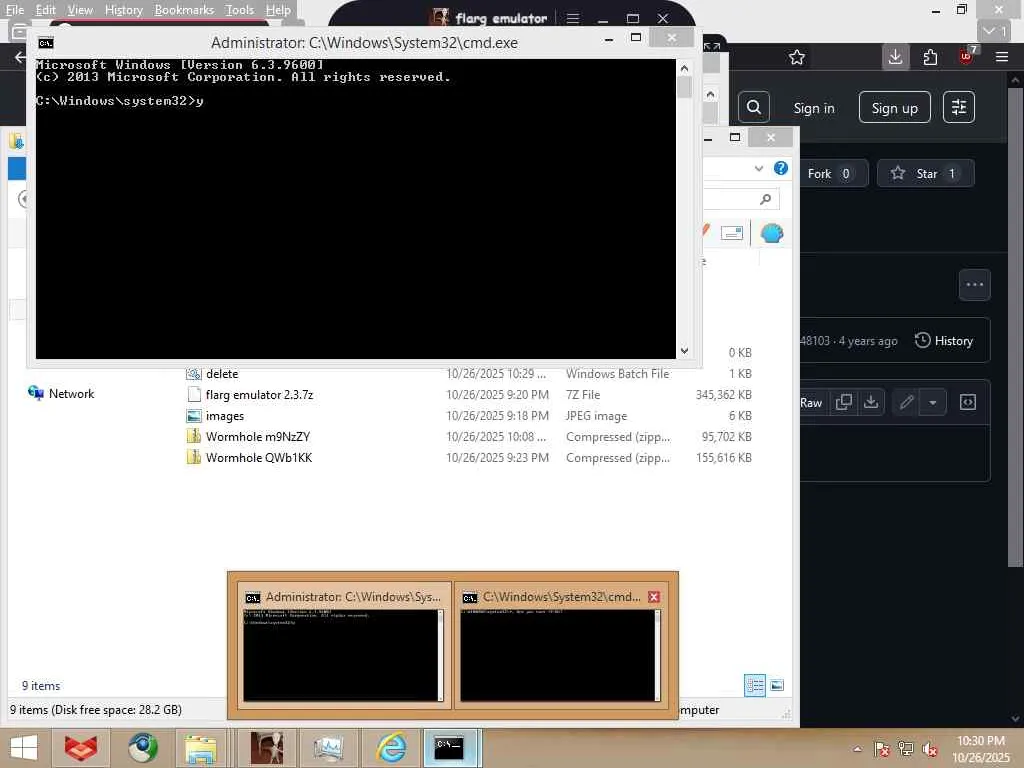The height and width of the screenshot is (768, 1024).
Task: Switch Explorer to large icons view
Action: [x=776, y=685]
